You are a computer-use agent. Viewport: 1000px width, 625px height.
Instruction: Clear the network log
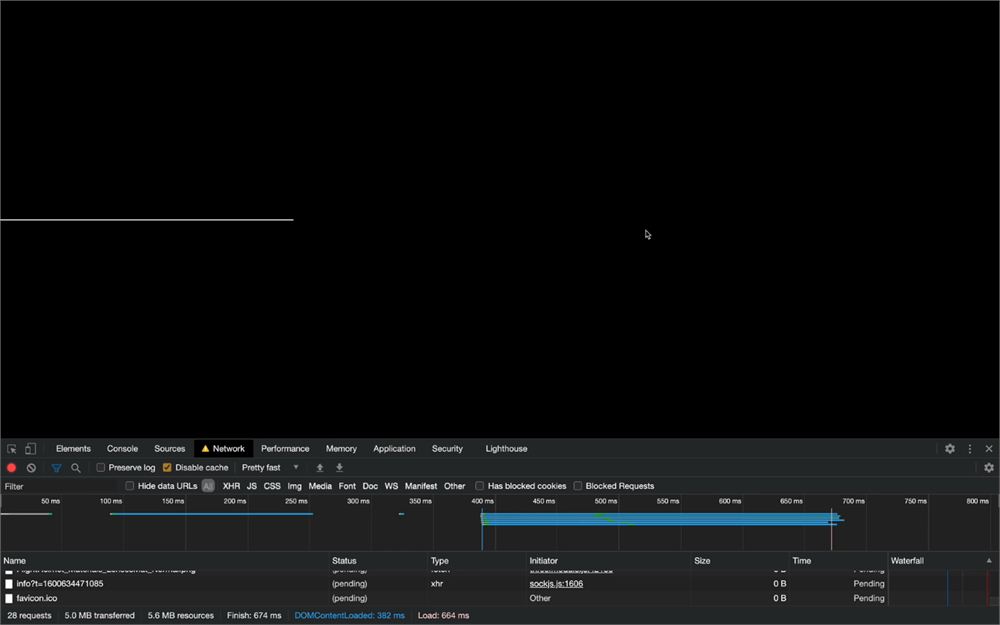[x=31, y=467]
